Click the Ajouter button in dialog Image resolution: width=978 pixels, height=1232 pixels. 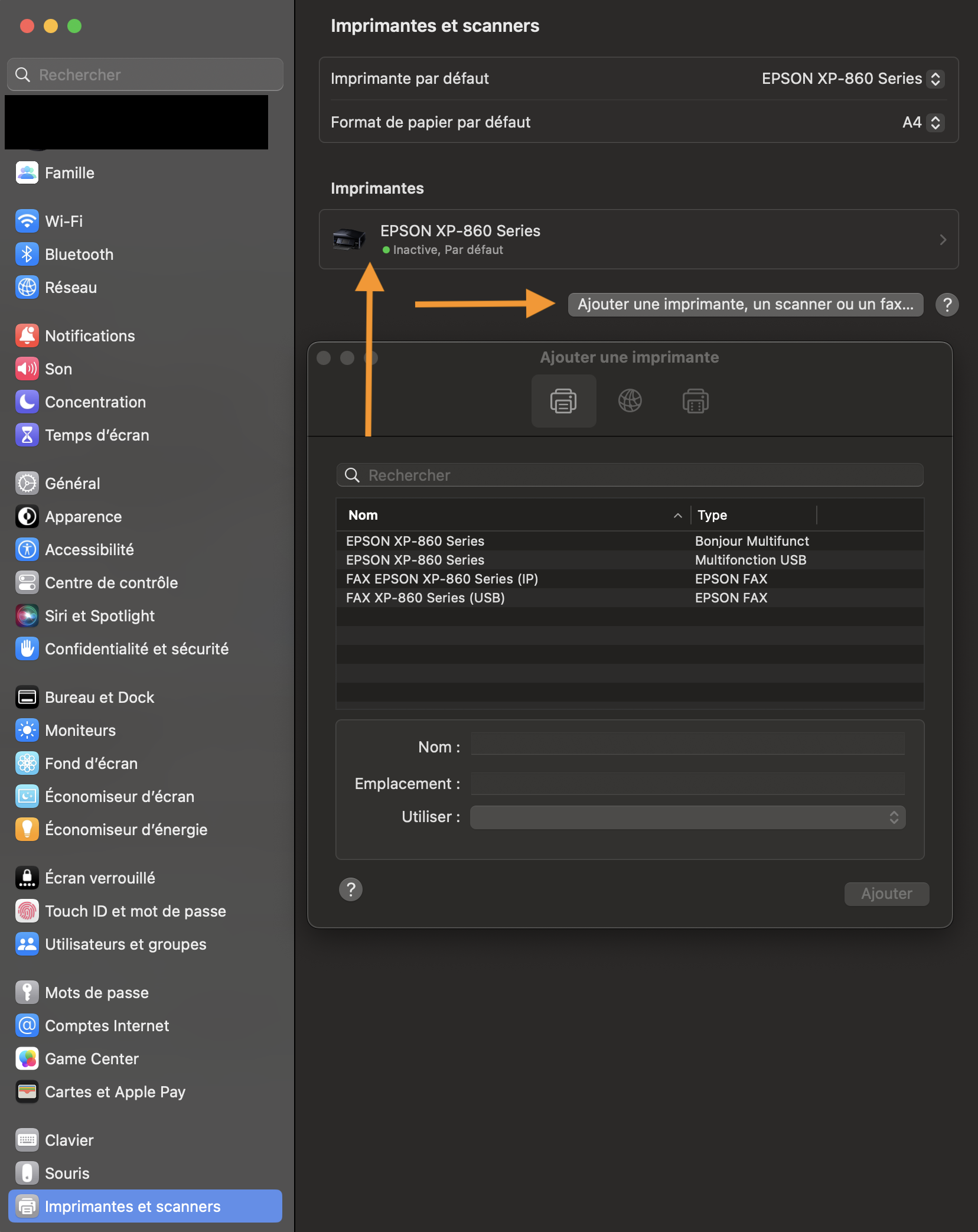click(886, 894)
